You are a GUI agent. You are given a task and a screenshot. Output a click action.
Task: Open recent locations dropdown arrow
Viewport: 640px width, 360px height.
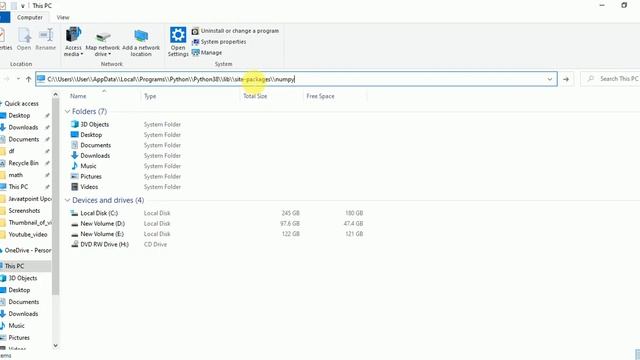click(x=18, y=79)
